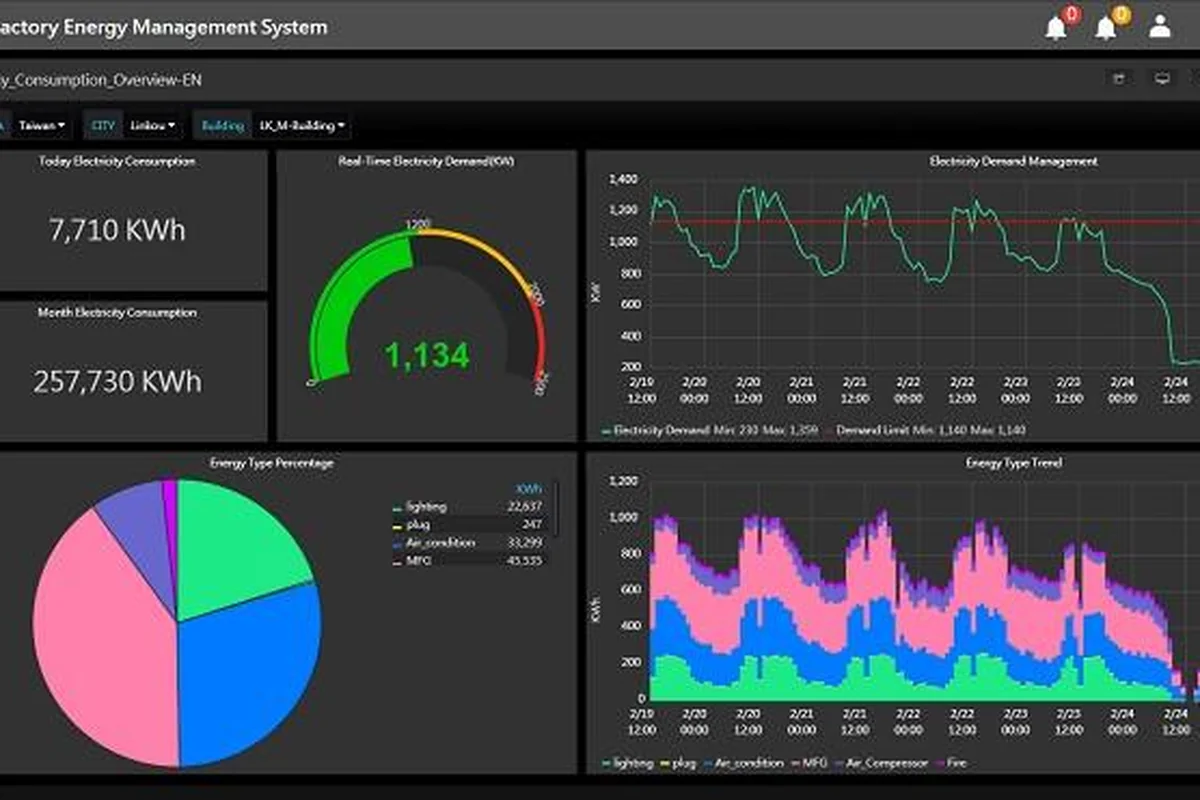Click the Real-Time Electricity Demand panel title
This screenshot has height=800, width=1200.
click(x=427, y=161)
